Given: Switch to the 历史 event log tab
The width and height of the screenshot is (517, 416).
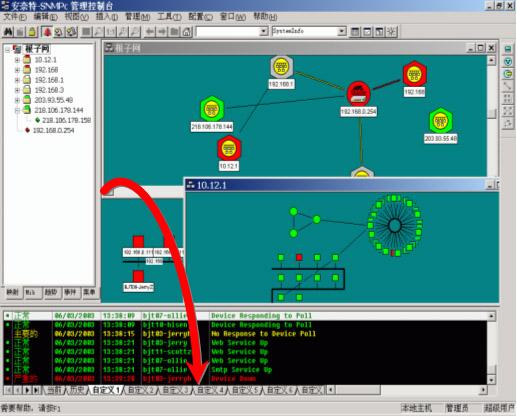Looking at the screenshot, I should pos(77,390).
